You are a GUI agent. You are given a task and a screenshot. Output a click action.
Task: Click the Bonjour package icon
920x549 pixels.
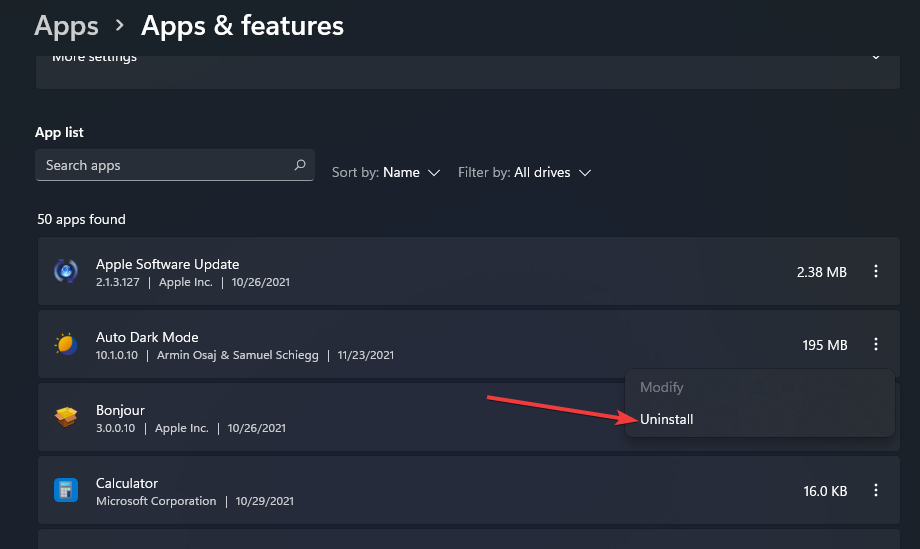click(66, 417)
